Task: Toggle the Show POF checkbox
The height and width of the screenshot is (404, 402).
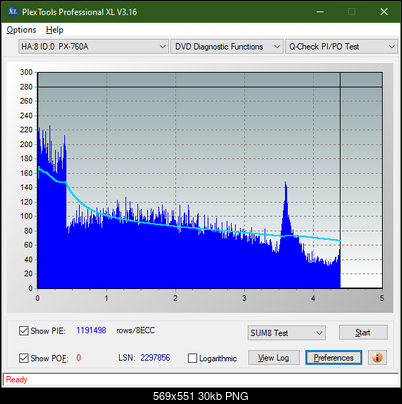Action: coord(24,358)
